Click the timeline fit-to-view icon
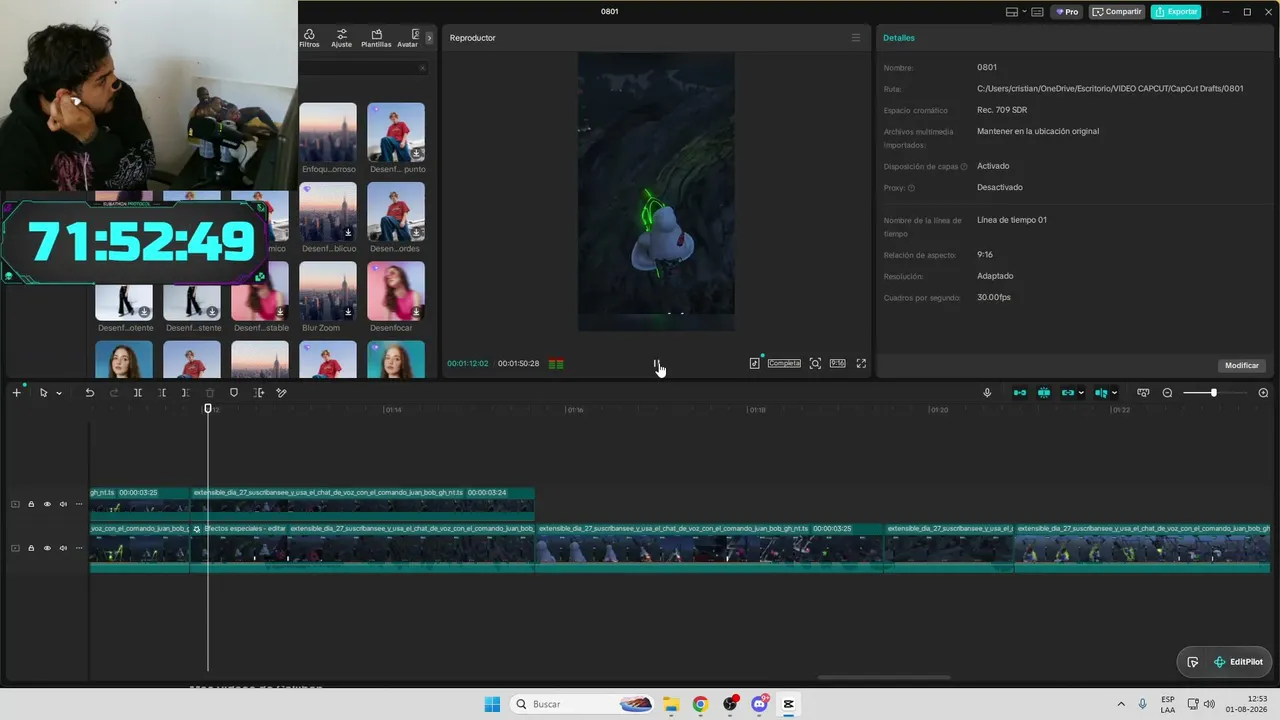 [x=1143, y=393]
